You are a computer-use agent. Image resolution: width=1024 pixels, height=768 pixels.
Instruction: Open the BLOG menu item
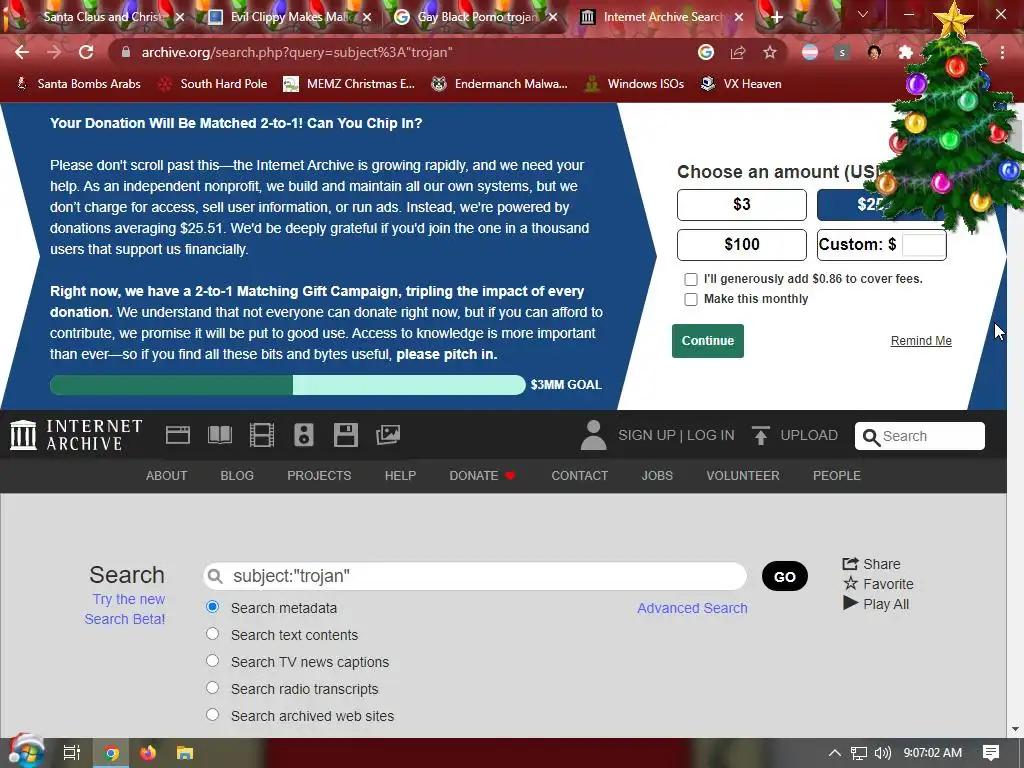(237, 475)
